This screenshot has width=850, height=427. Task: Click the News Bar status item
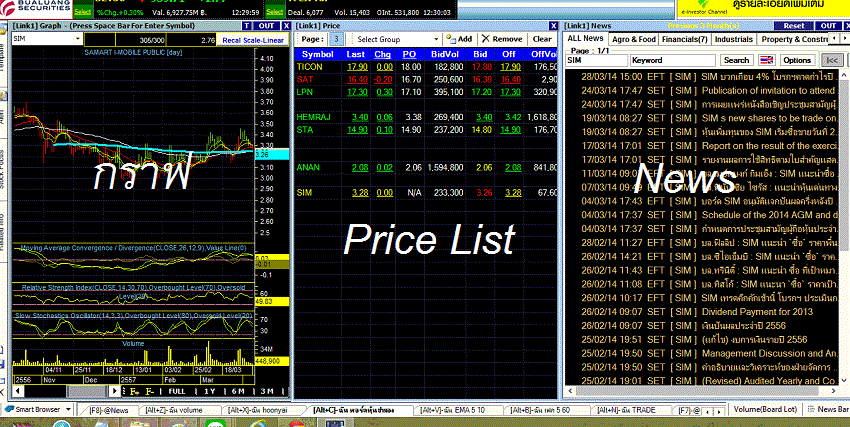828,409
